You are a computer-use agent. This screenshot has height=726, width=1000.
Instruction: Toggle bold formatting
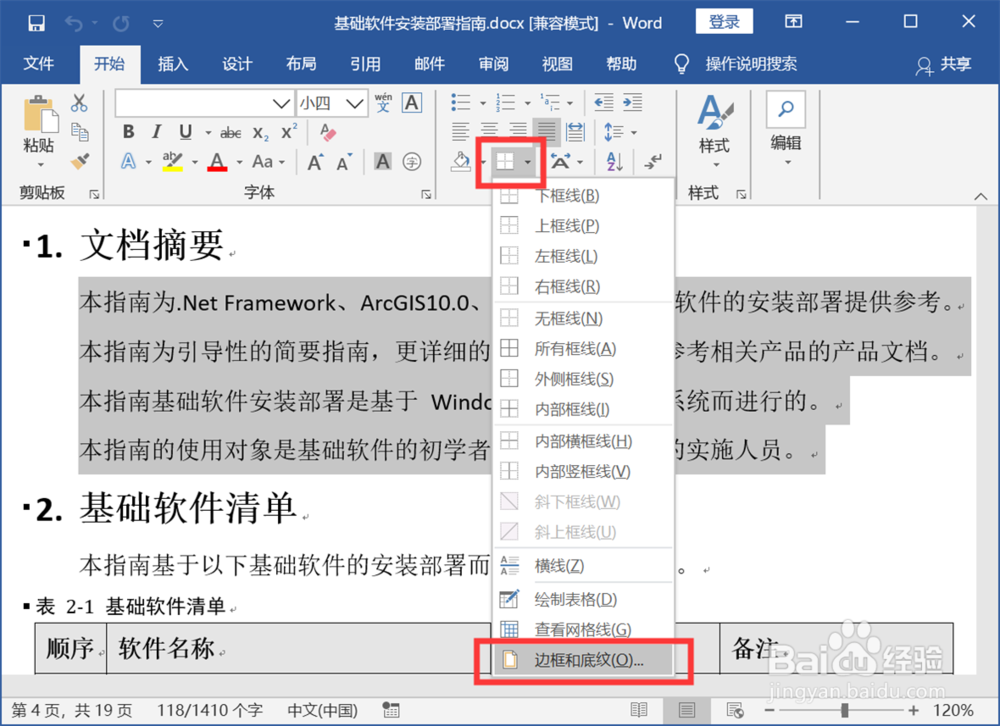[128, 131]
